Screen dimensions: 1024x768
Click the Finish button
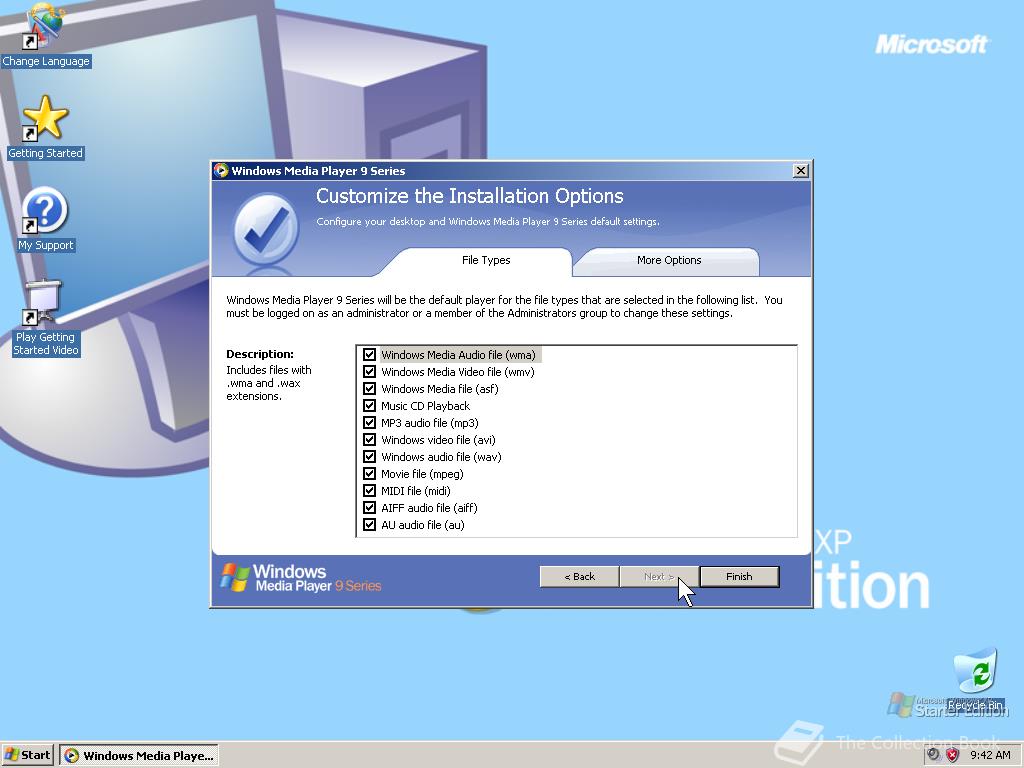pyautogui.click(x=739, y=577)
